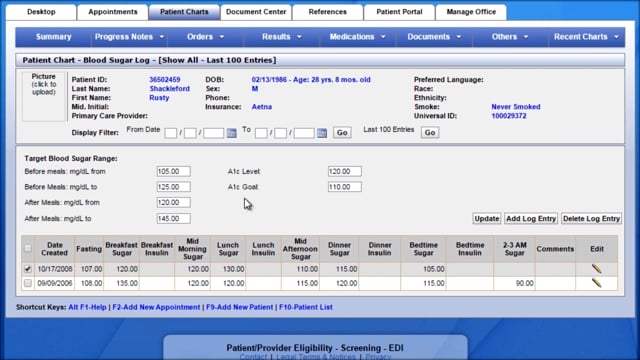
Task: Expand the Medications dropdown menu
Action: pyautogui.click(x=383, y=37)
